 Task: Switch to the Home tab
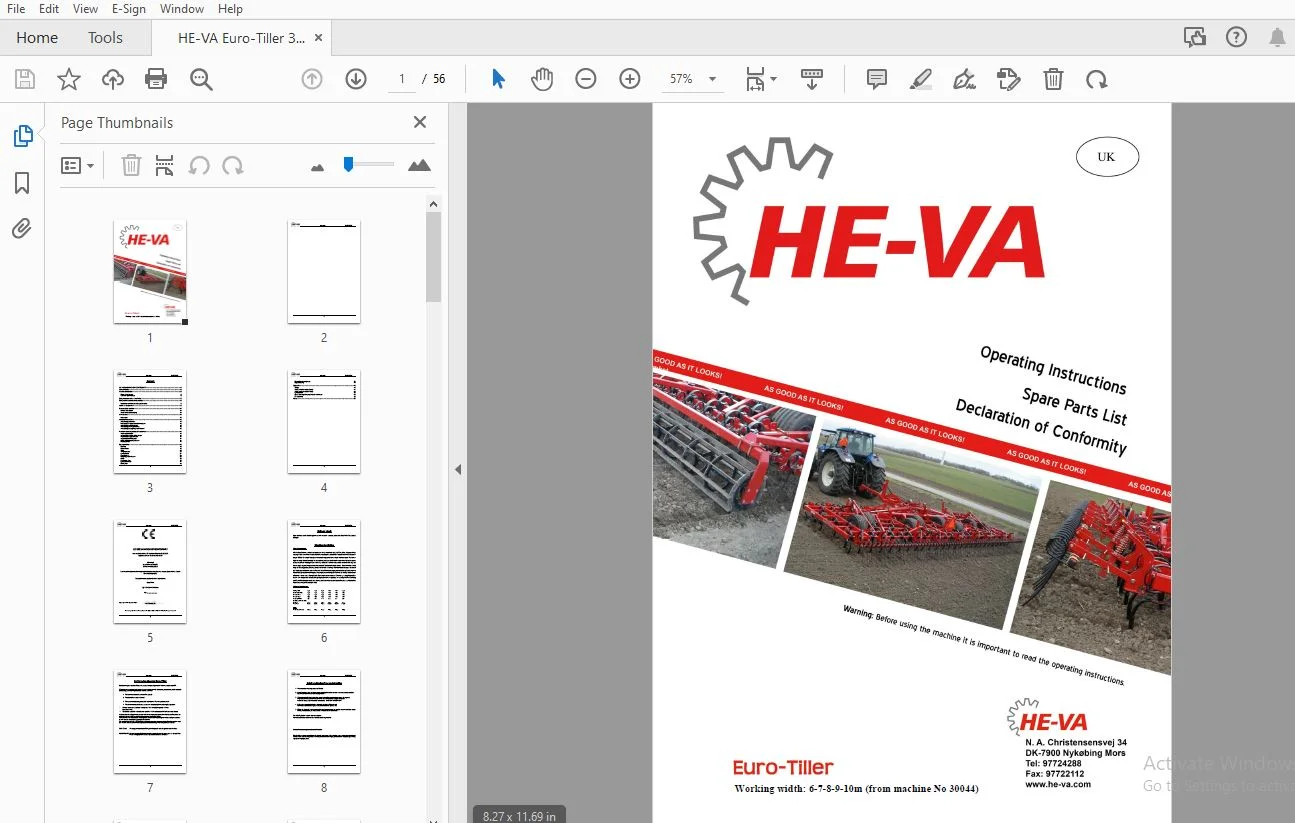click(37, 38)
